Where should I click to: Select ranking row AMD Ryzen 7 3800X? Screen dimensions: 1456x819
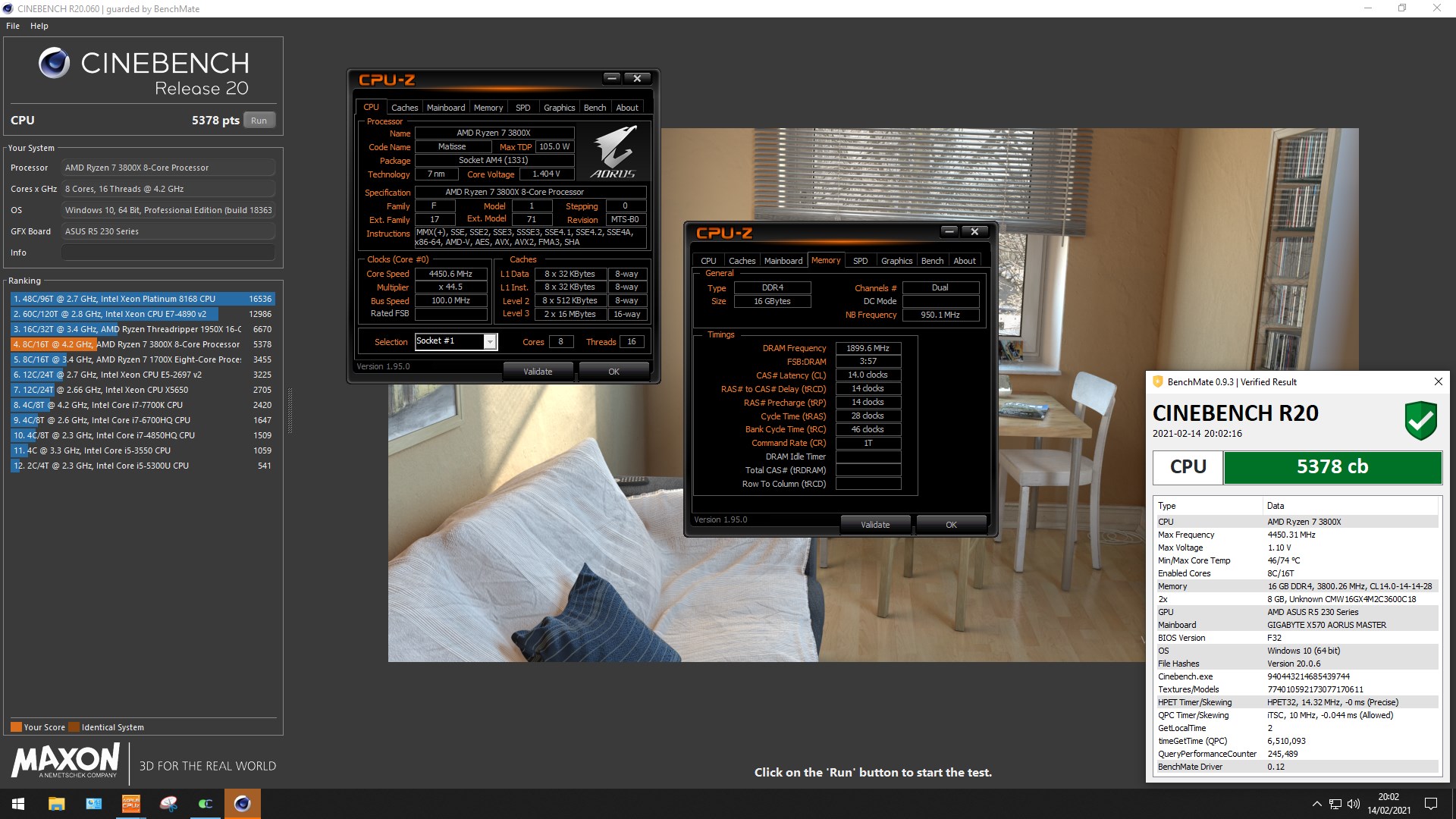click(x=142, y=344)
